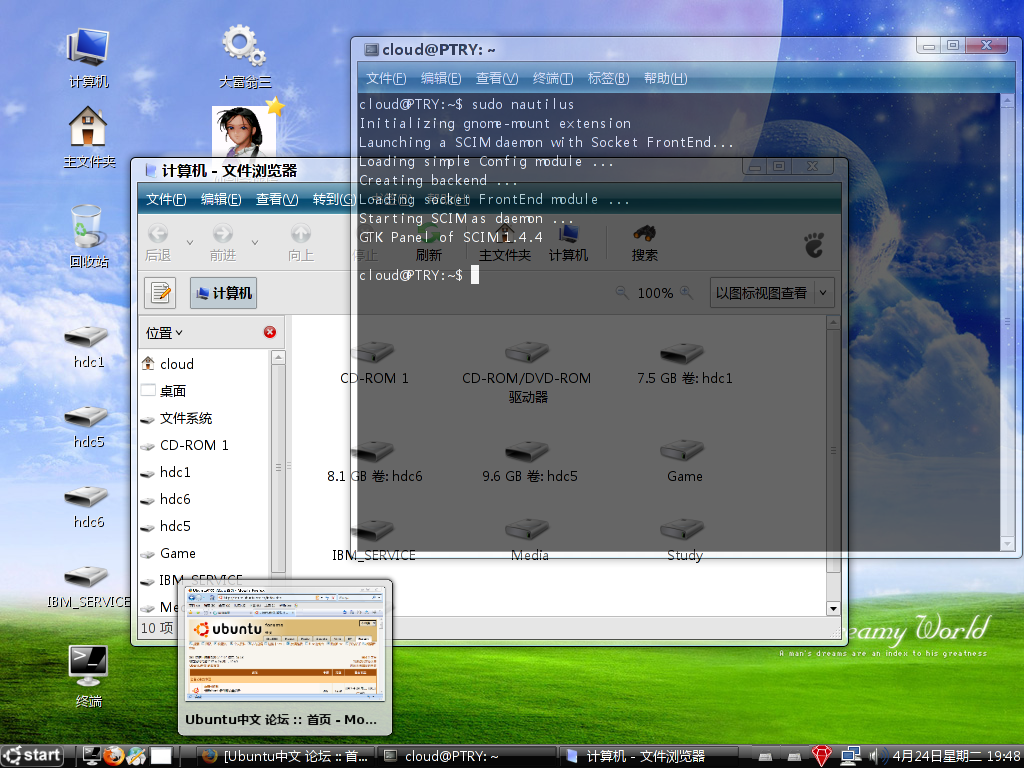Select CD-ROM 1 in the places sidebar
The width and height of the screenshot is (1024, 768).
(204, 445)
